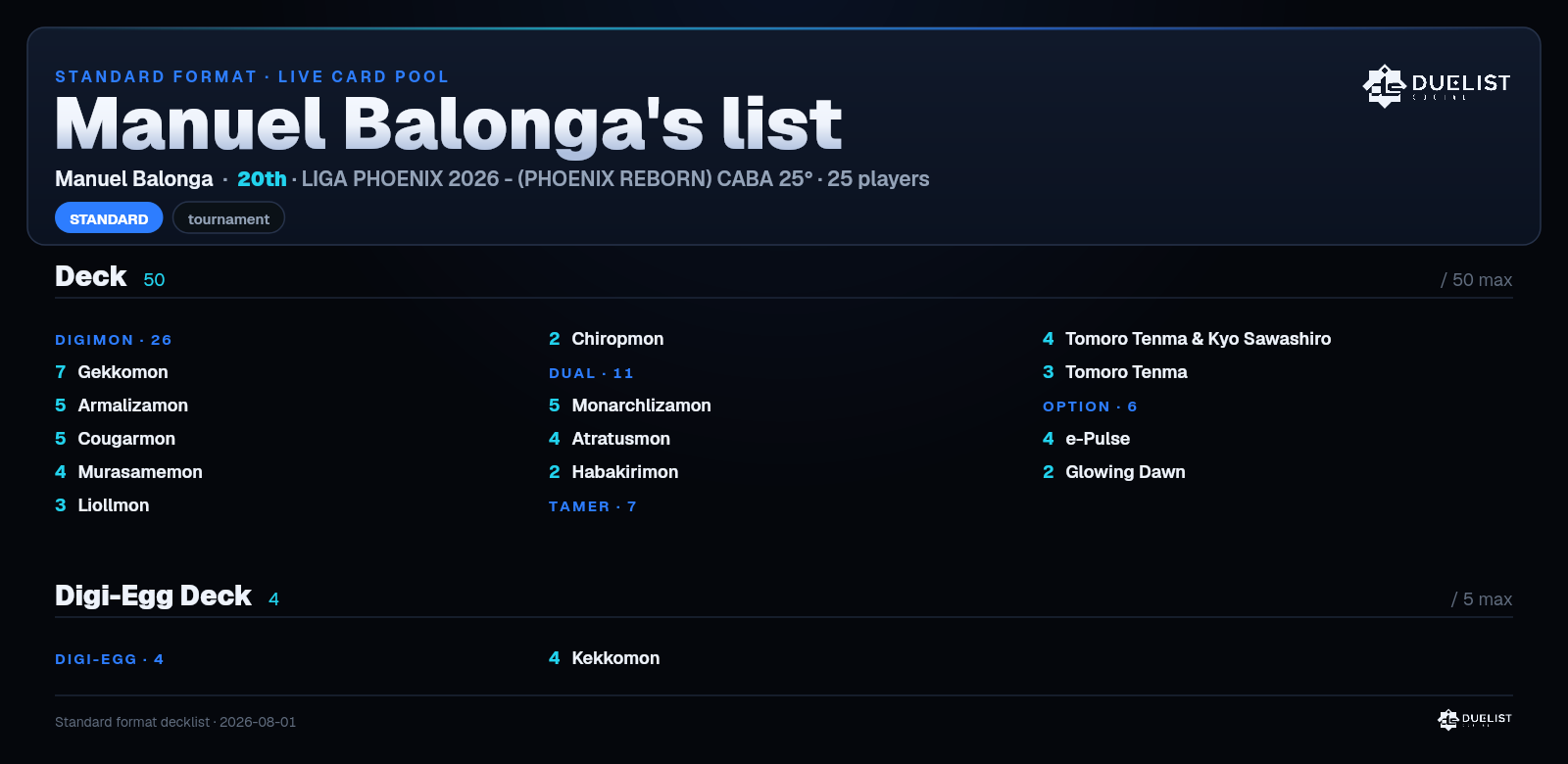Open the Monarchlizamon card entry
1568x764 pixels.
[x=630, y=406]
